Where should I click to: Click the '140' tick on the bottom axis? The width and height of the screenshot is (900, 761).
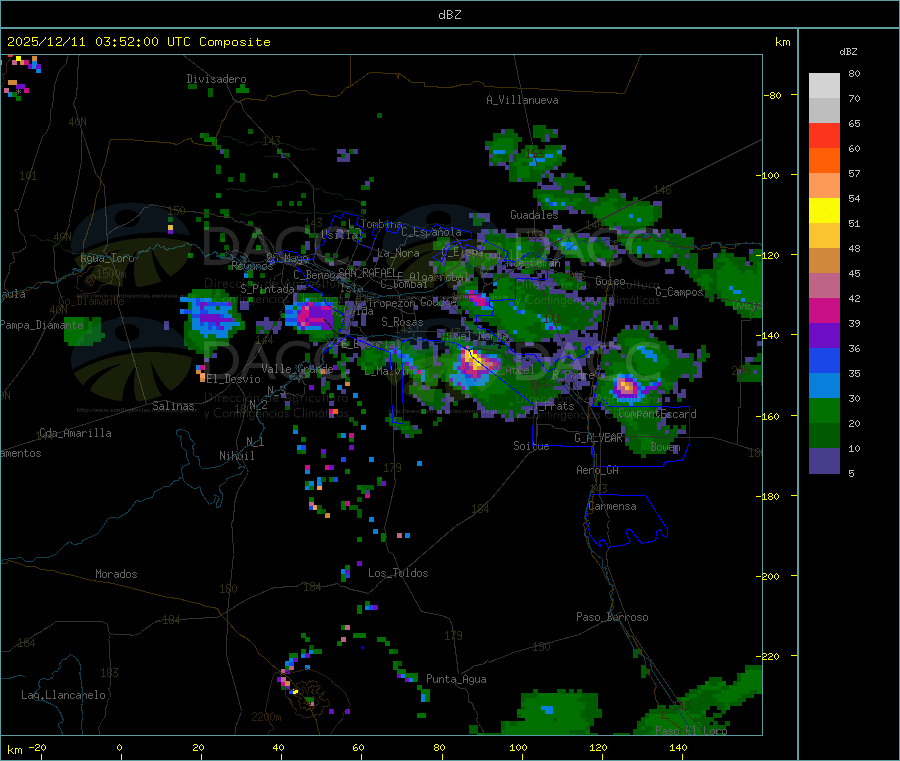(678, 748)
